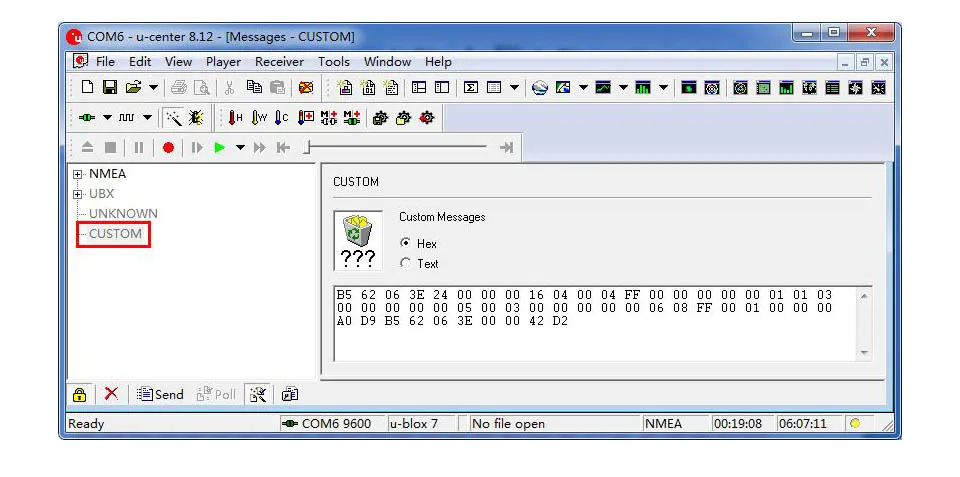This screenshot has width=960, height=477.
Task: Click the Send button
Action: click(160, 394)
